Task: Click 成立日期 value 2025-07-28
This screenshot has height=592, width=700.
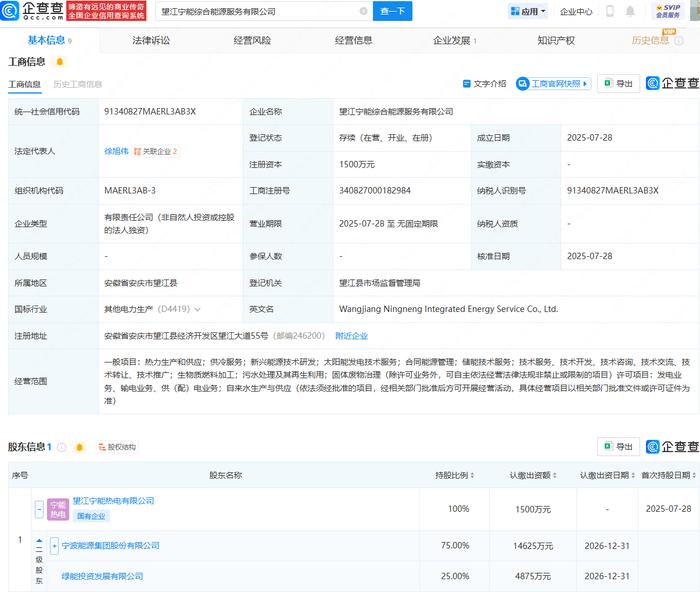Action: 589,138
